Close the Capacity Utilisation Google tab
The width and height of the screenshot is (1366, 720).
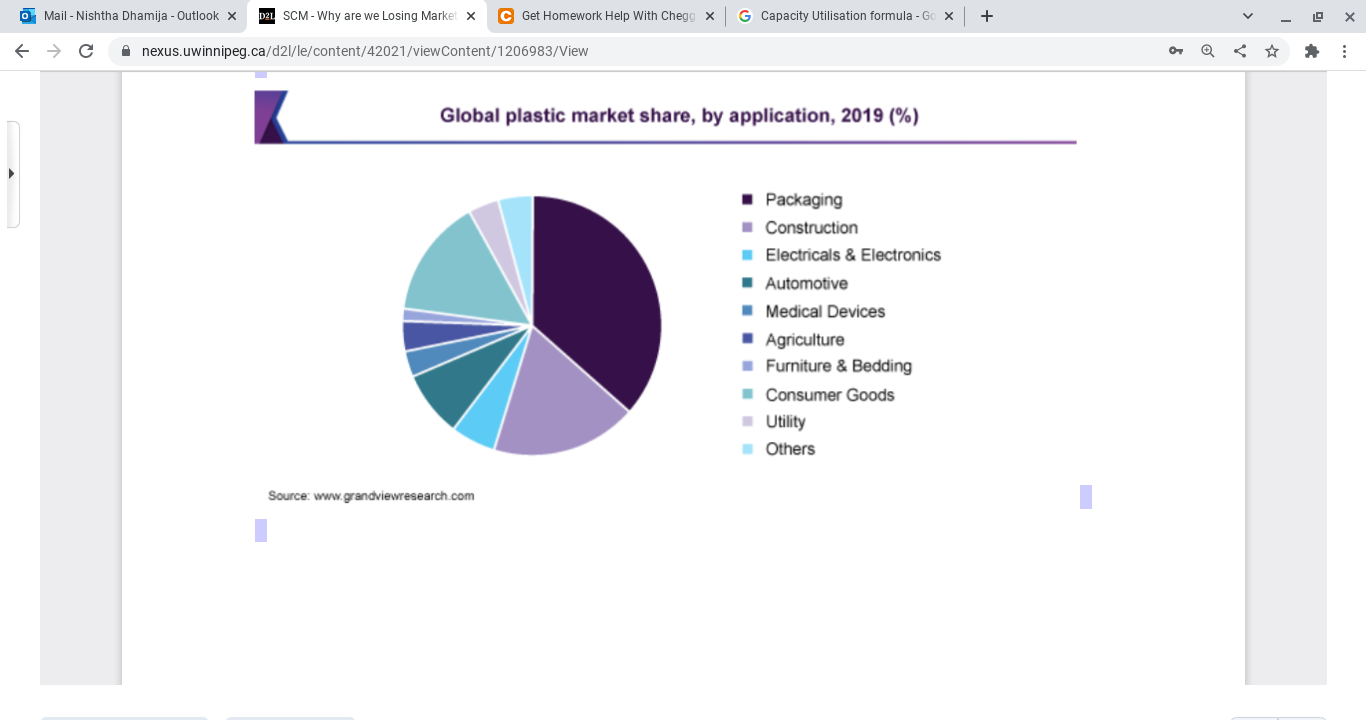coord(949,16)
